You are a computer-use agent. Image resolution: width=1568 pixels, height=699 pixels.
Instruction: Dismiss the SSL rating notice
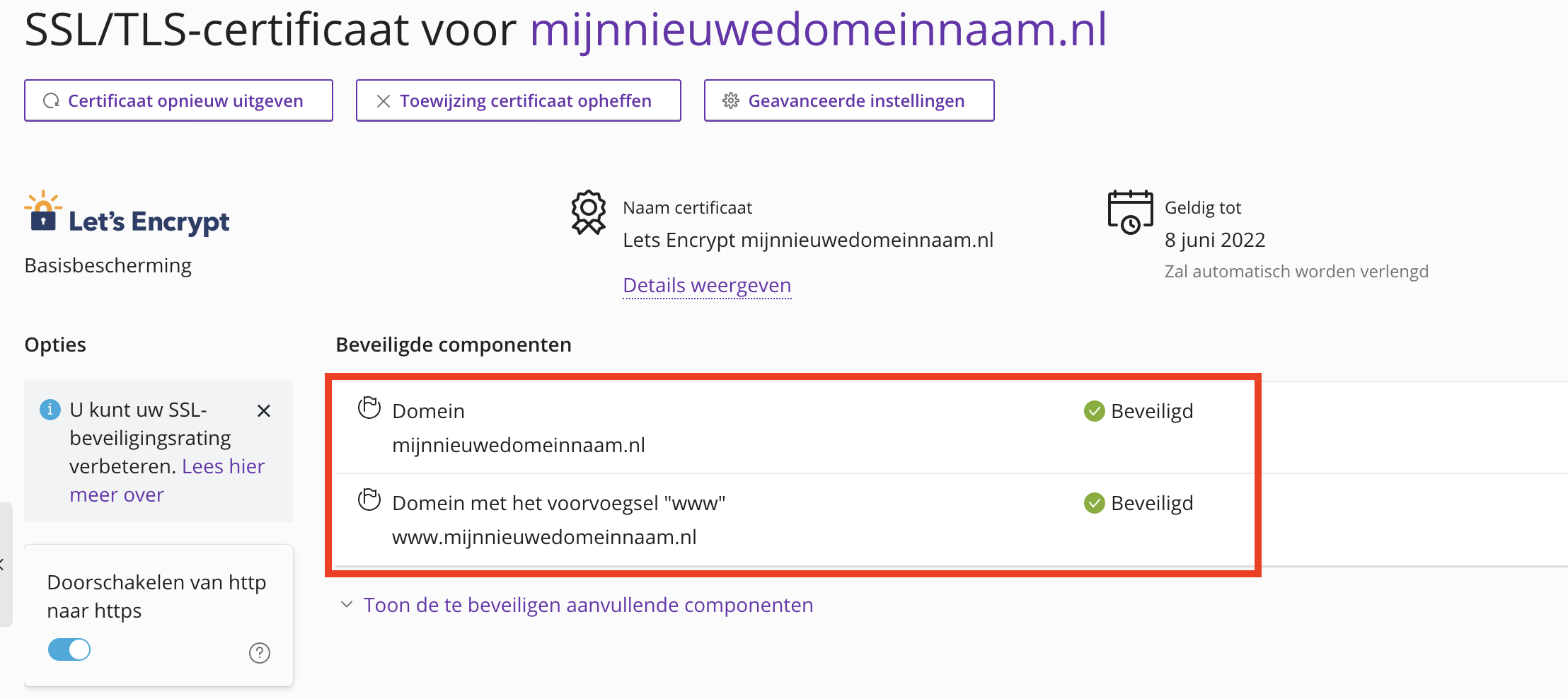264,411
